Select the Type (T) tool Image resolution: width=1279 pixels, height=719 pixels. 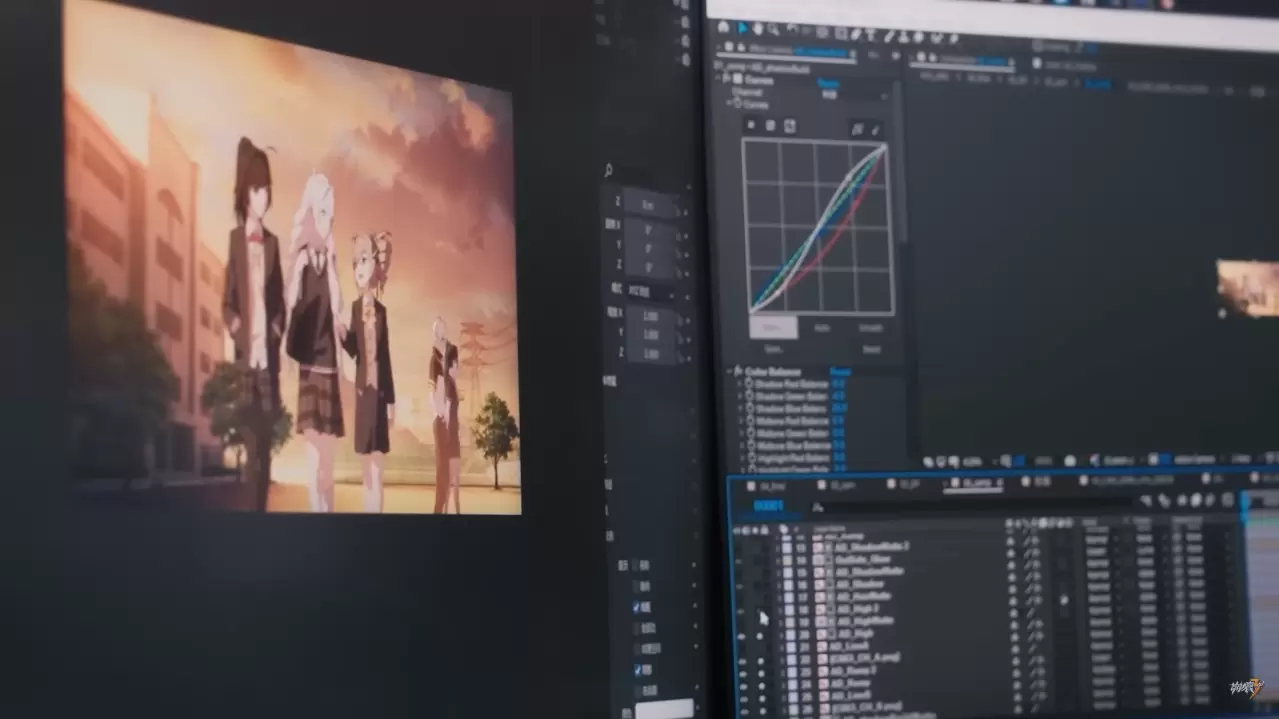pyautogui.click(x=871, y=35)
